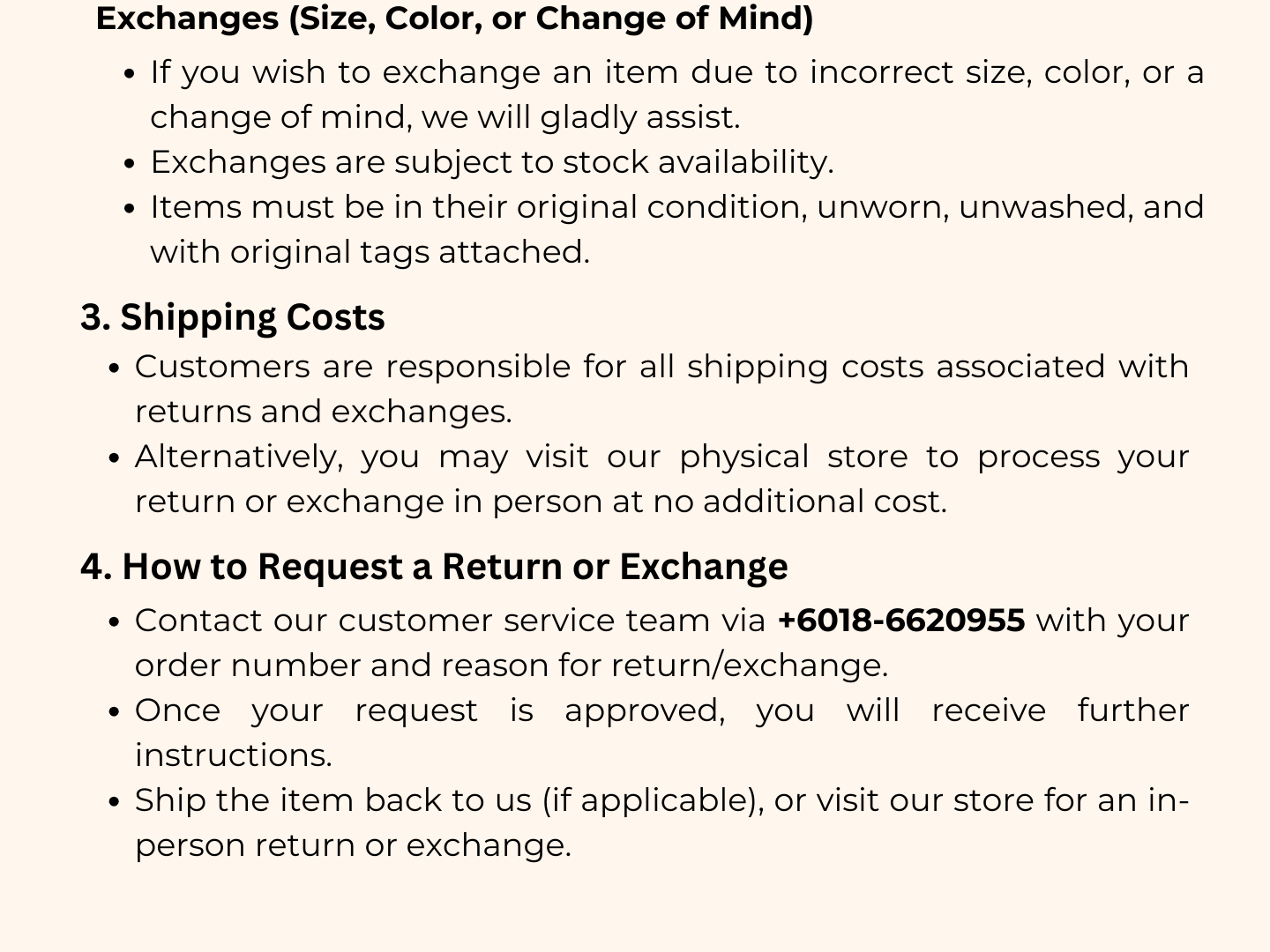The image size is (1270, 952).
Task: Click bullet before 'Items must be in their original'
Action: tap(130, 209)
